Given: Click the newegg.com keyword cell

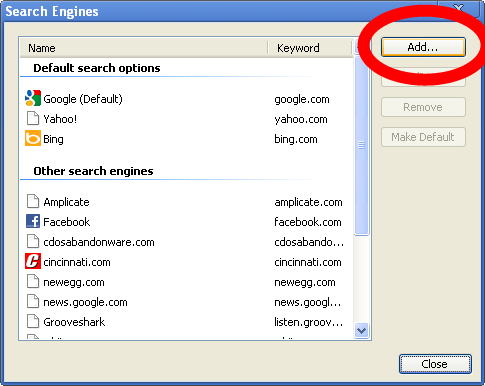Looking at the screenshot, I should tap(305, 283).
